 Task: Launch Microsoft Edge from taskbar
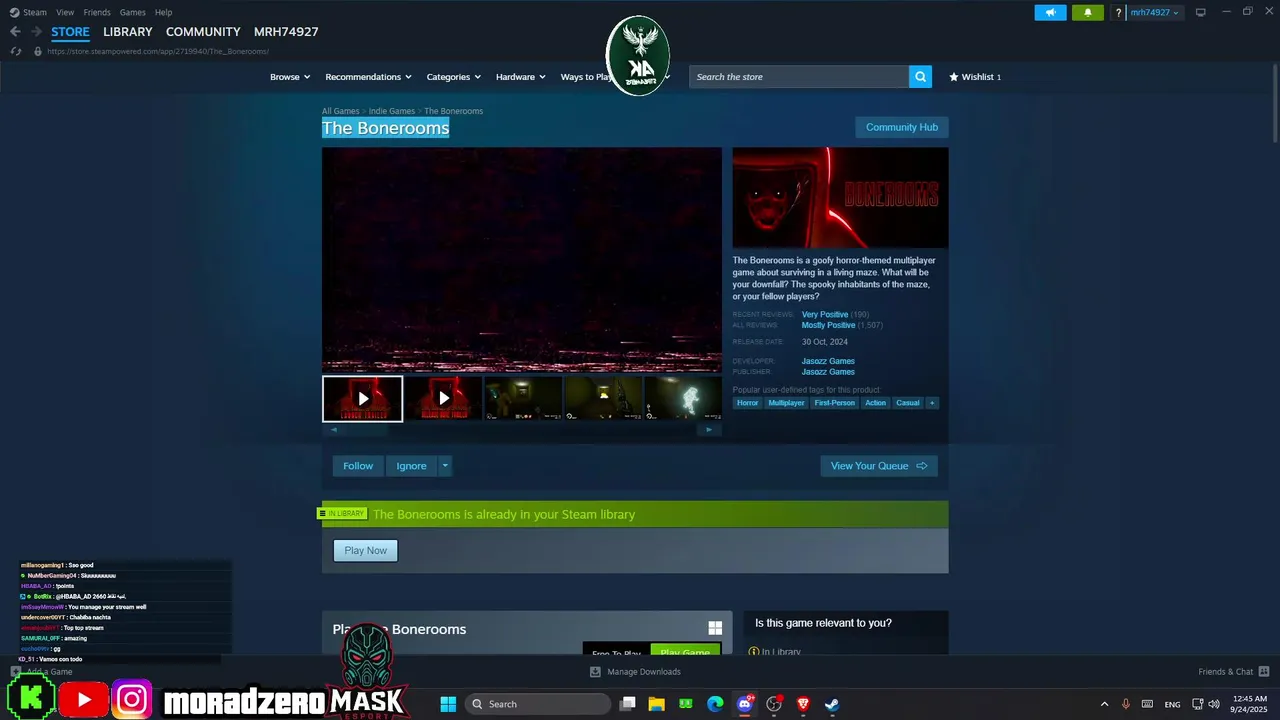point(715,704)
